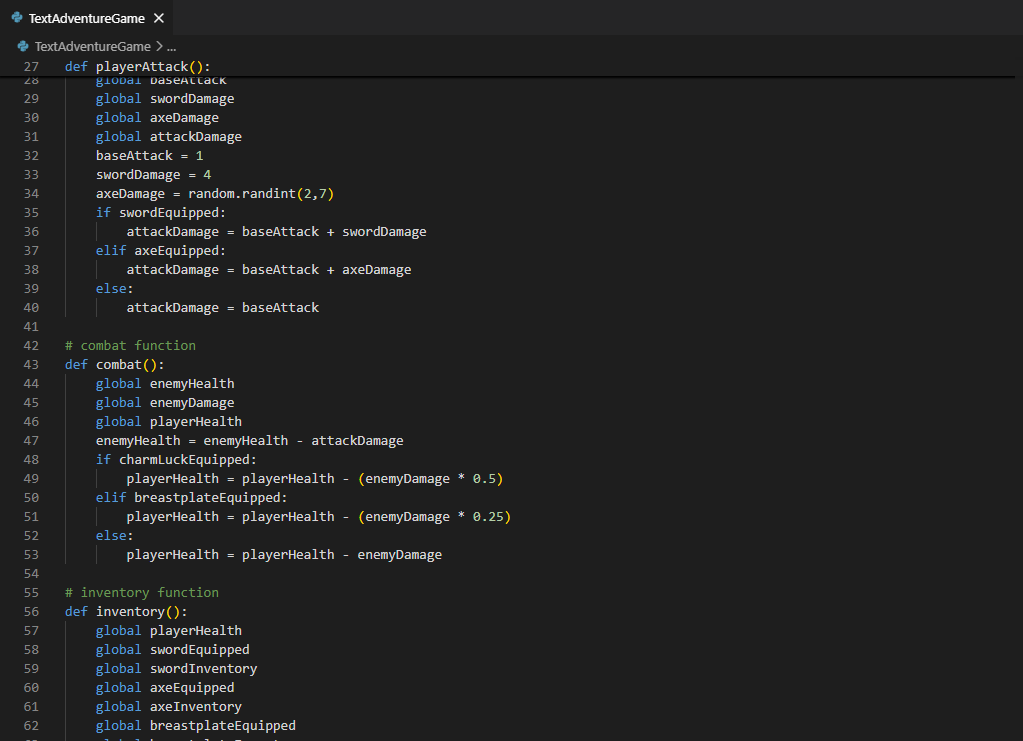This screenshot has height=741, width=1023.
Task: Open the breadcrumb ellipsis symbol list
Action: 172,46
